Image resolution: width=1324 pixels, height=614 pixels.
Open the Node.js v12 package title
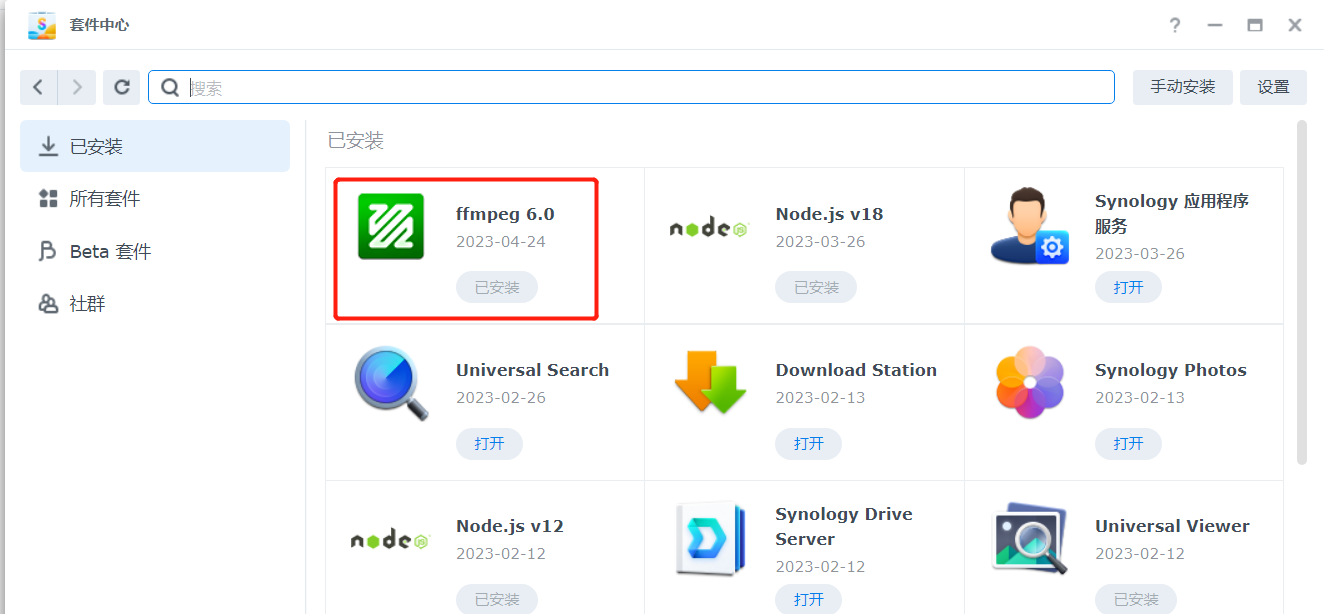point(510,526)
